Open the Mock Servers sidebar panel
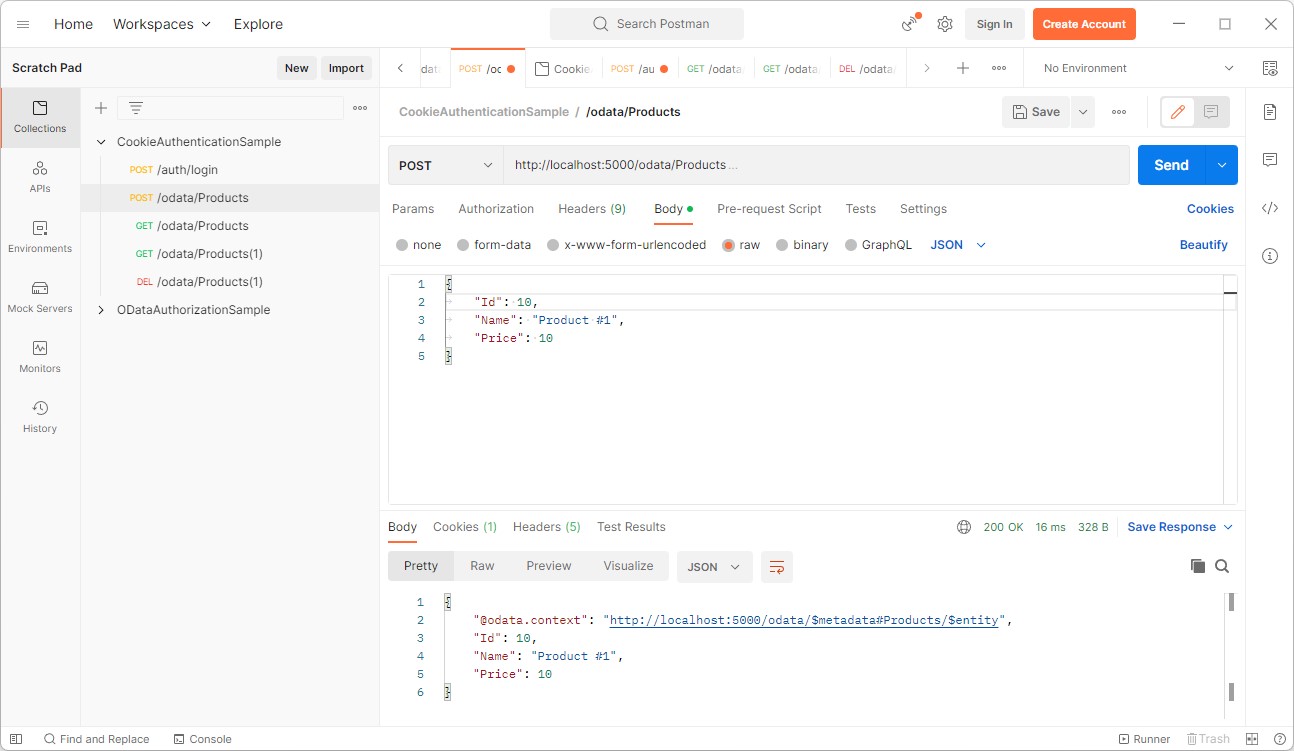 coord(40,297)
